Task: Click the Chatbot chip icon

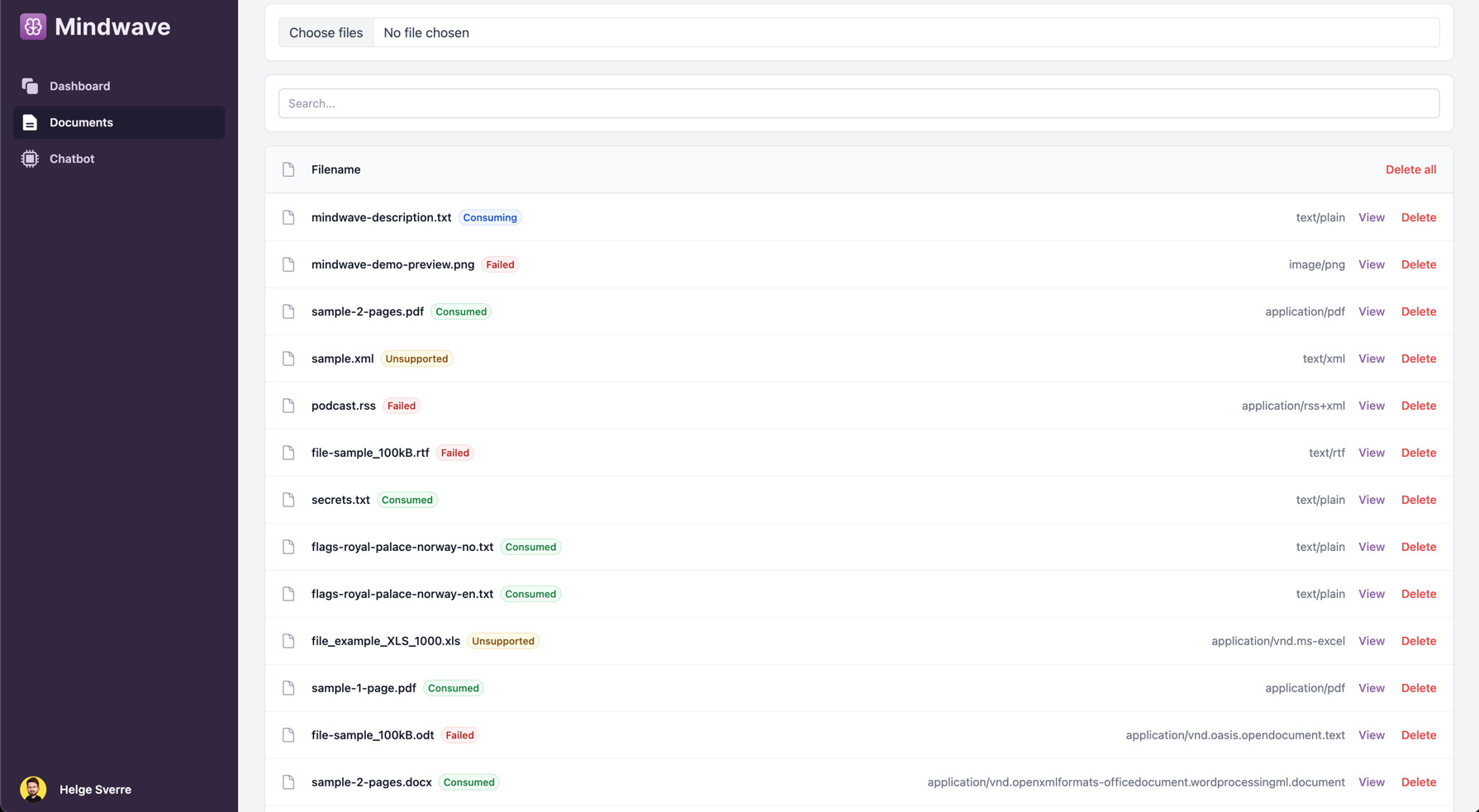Action: (30, 159)
